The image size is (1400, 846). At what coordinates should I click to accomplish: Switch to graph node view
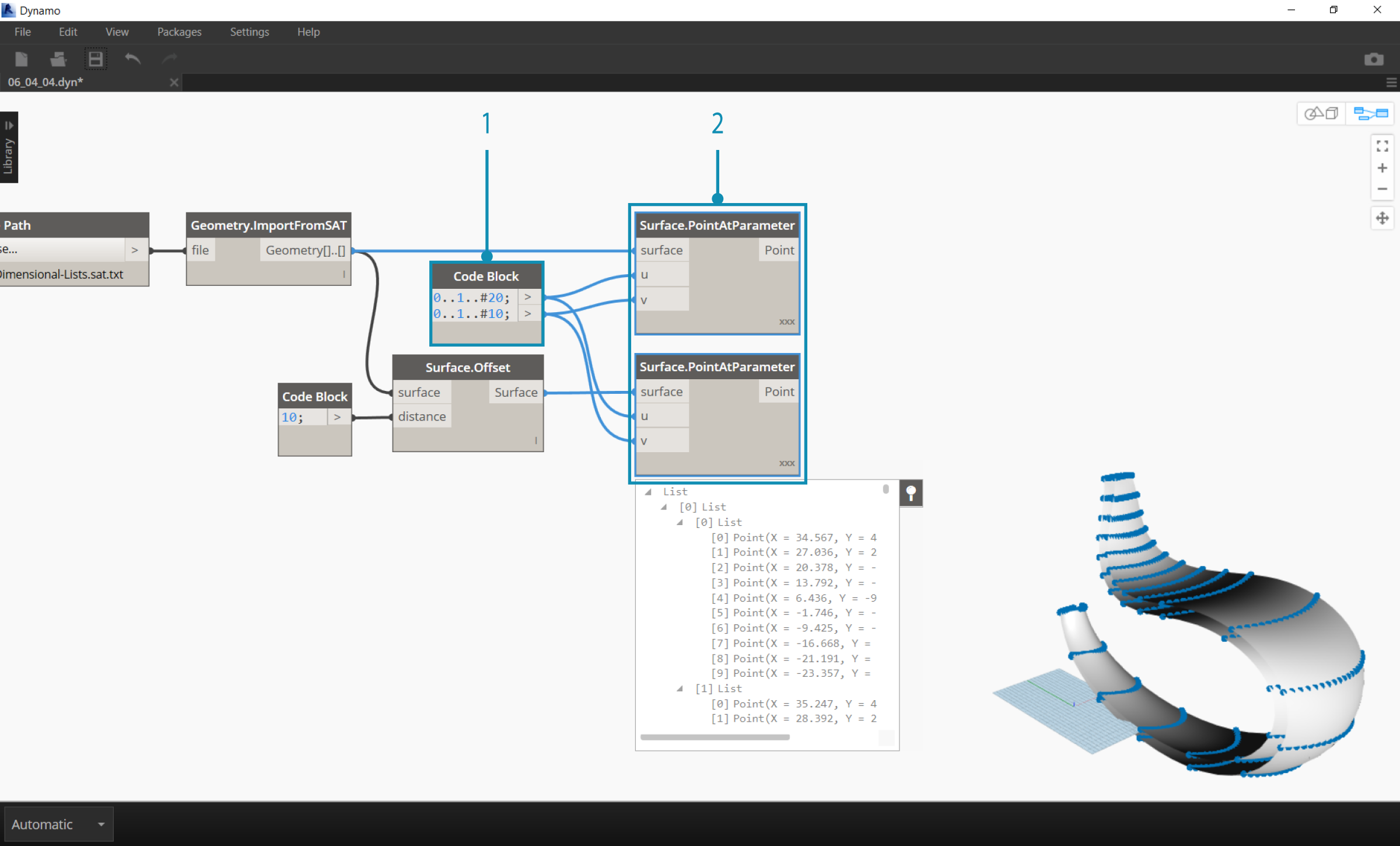[1370, 113]
